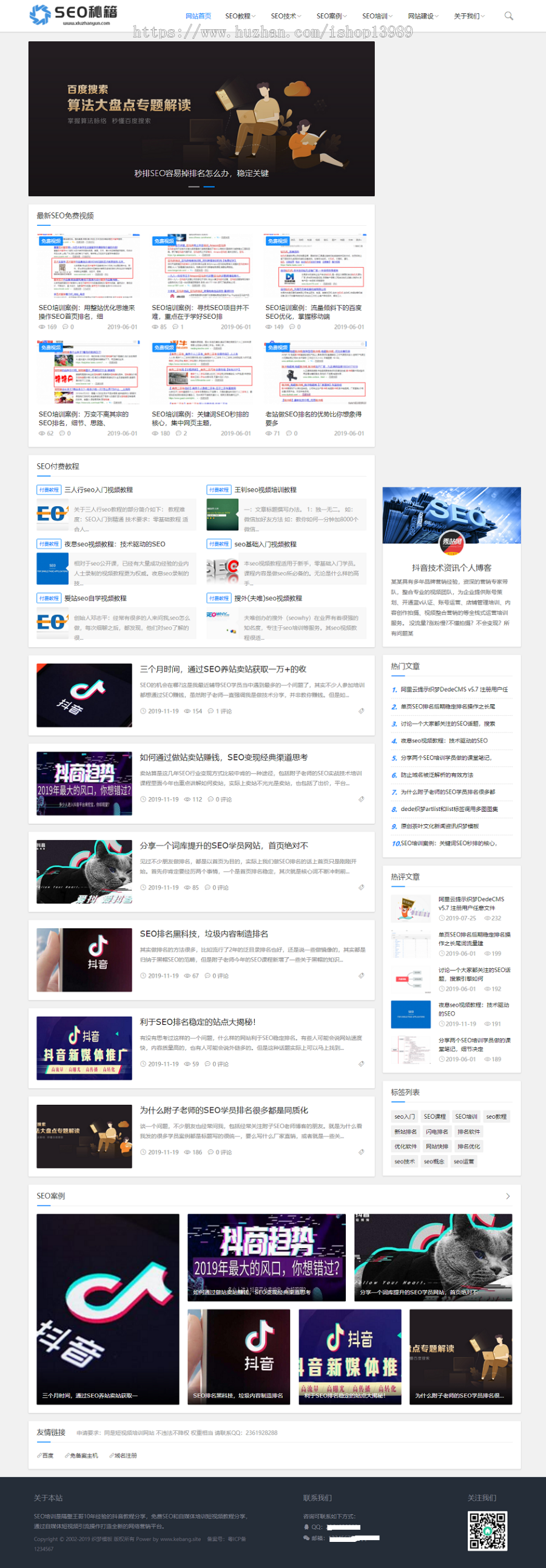Click tag icon on 利于SEO排名稳定 article

pos(361,1064)
